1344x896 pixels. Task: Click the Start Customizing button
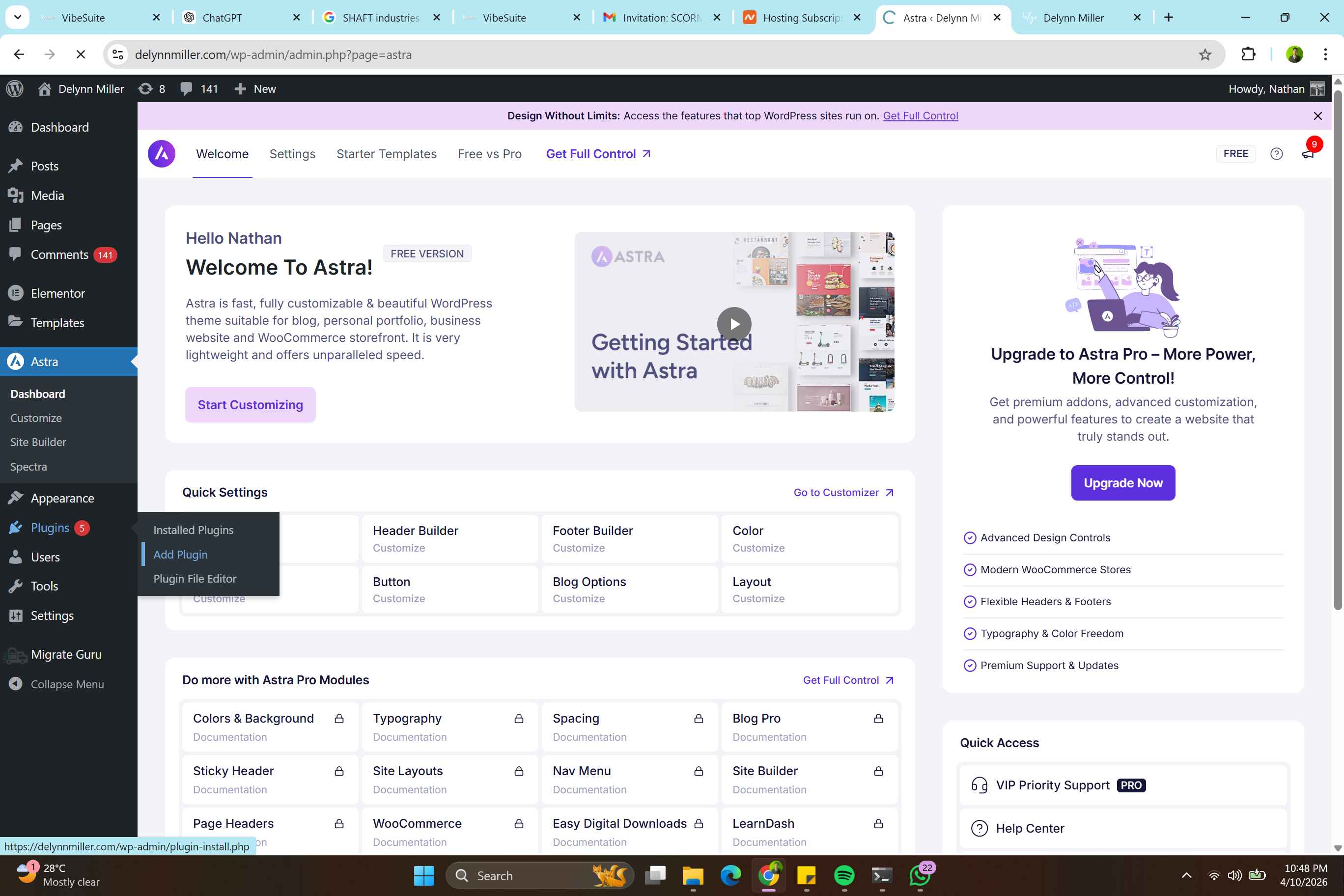[251, 405]
